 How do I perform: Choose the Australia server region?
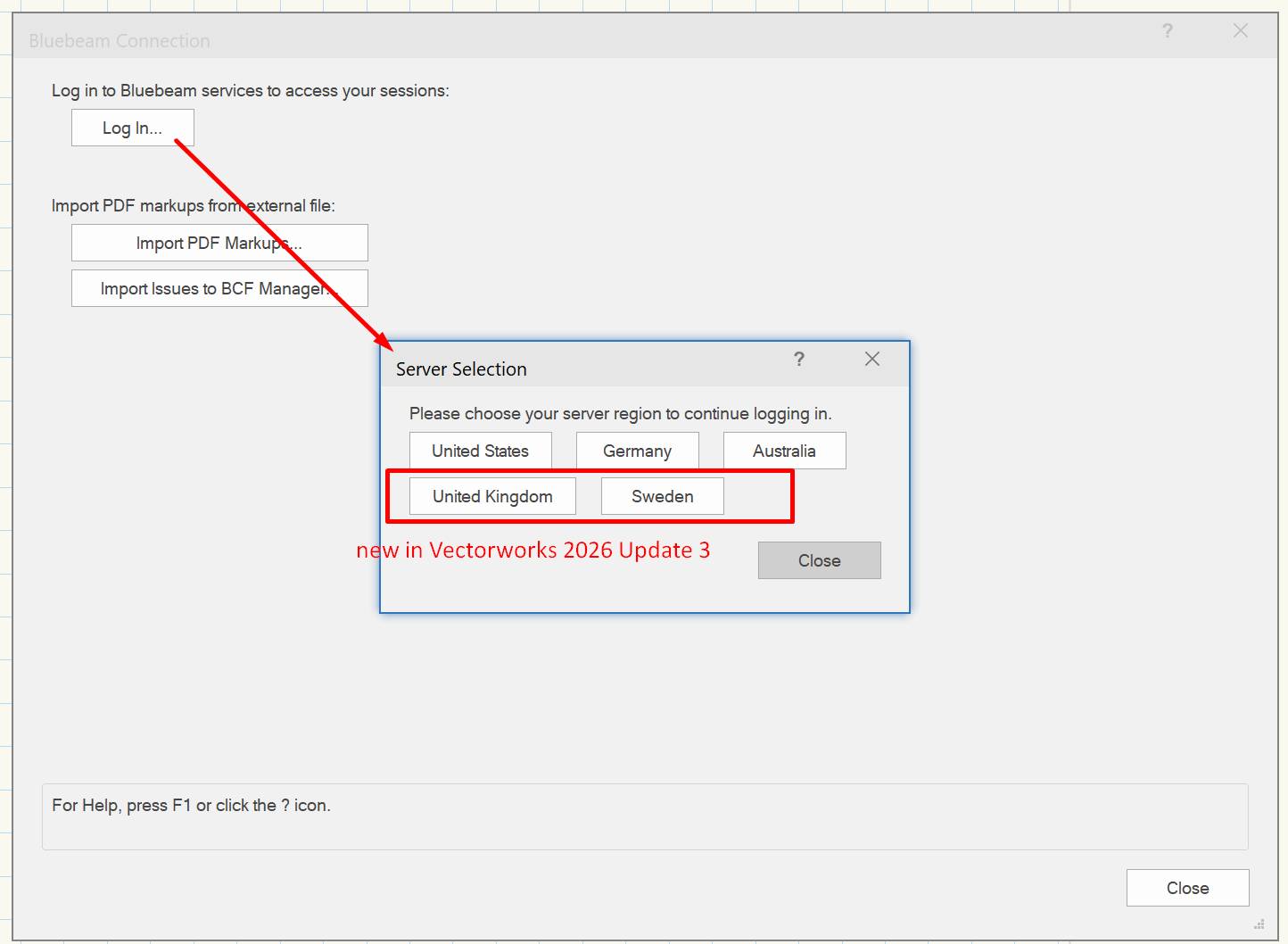point(784,451)
